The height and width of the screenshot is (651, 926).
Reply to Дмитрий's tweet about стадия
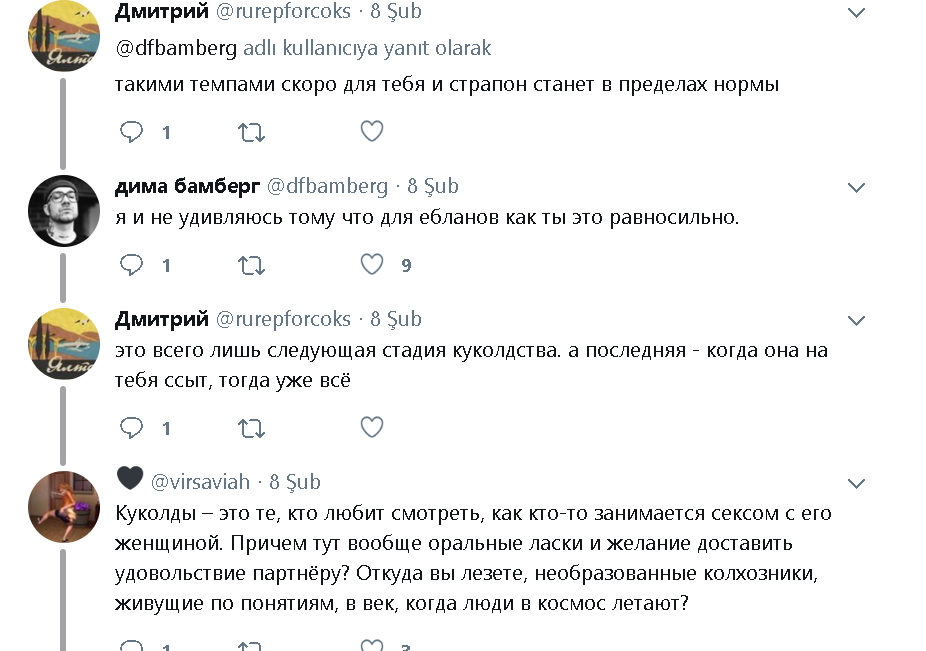[x=132, y=428]
